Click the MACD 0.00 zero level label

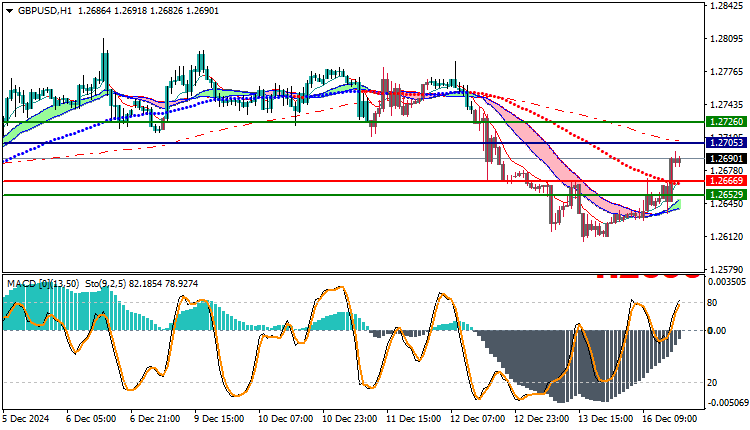pos(717,331)
